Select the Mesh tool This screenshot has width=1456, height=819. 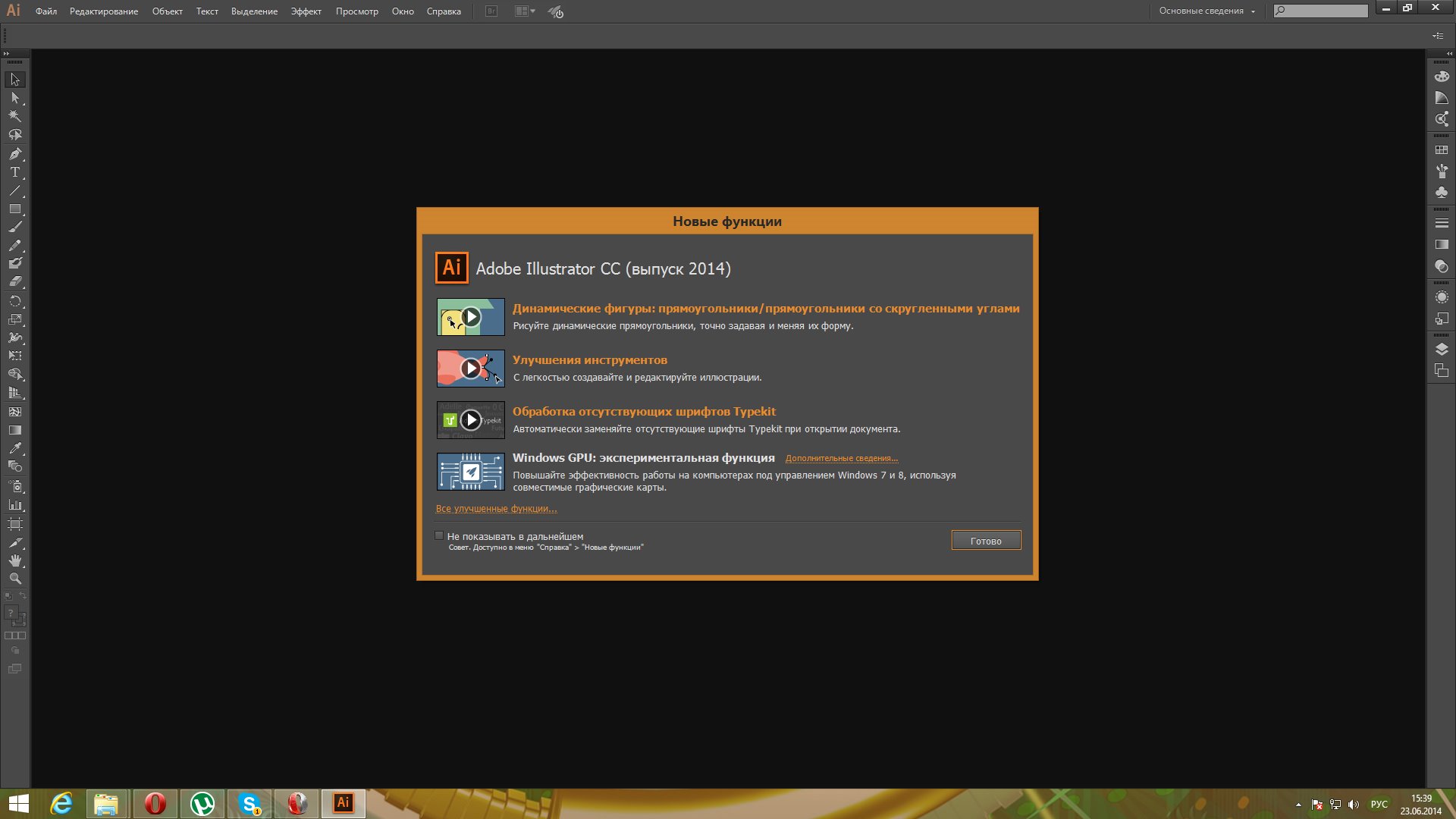coord(15,412)
